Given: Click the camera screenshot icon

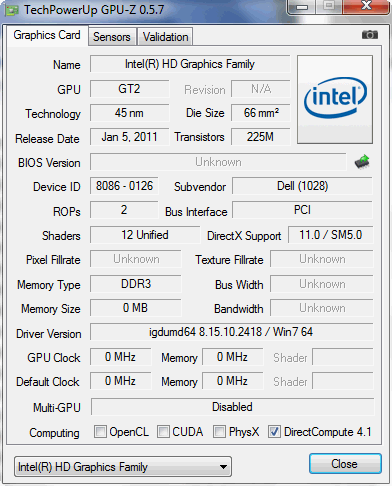Looking at the screenshot, I should coord(370,34).
